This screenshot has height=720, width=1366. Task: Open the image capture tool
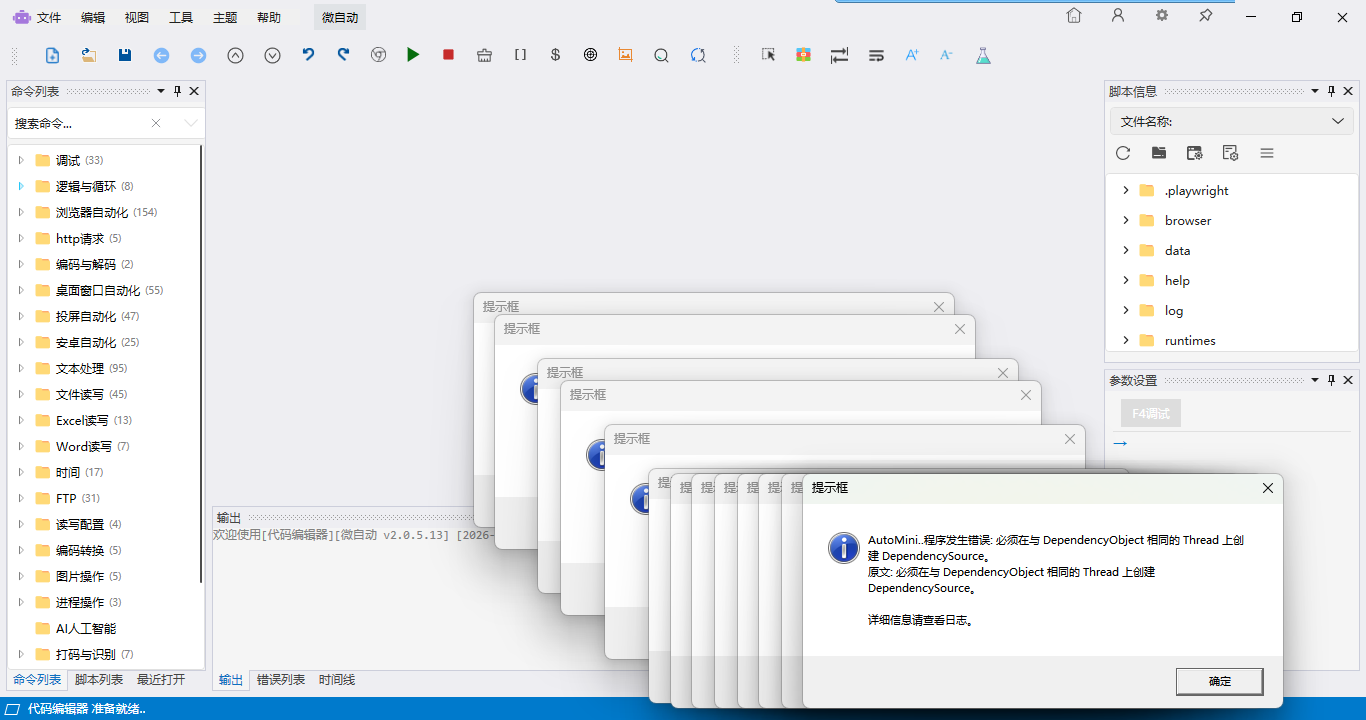coord(626,55)
